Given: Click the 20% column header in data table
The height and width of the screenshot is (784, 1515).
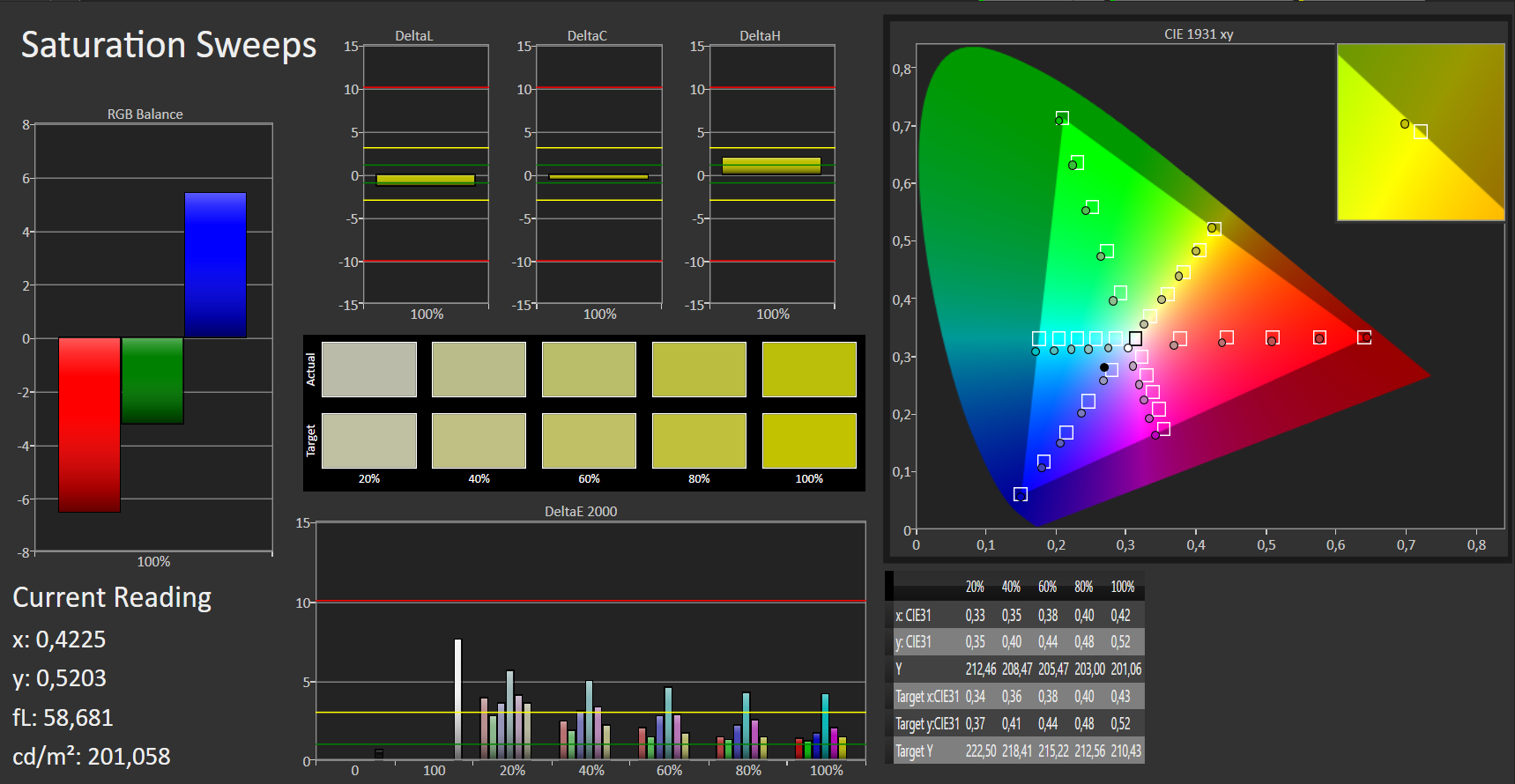Looking at the screenshot, I should pyautogui.click(x=975, y=587).
